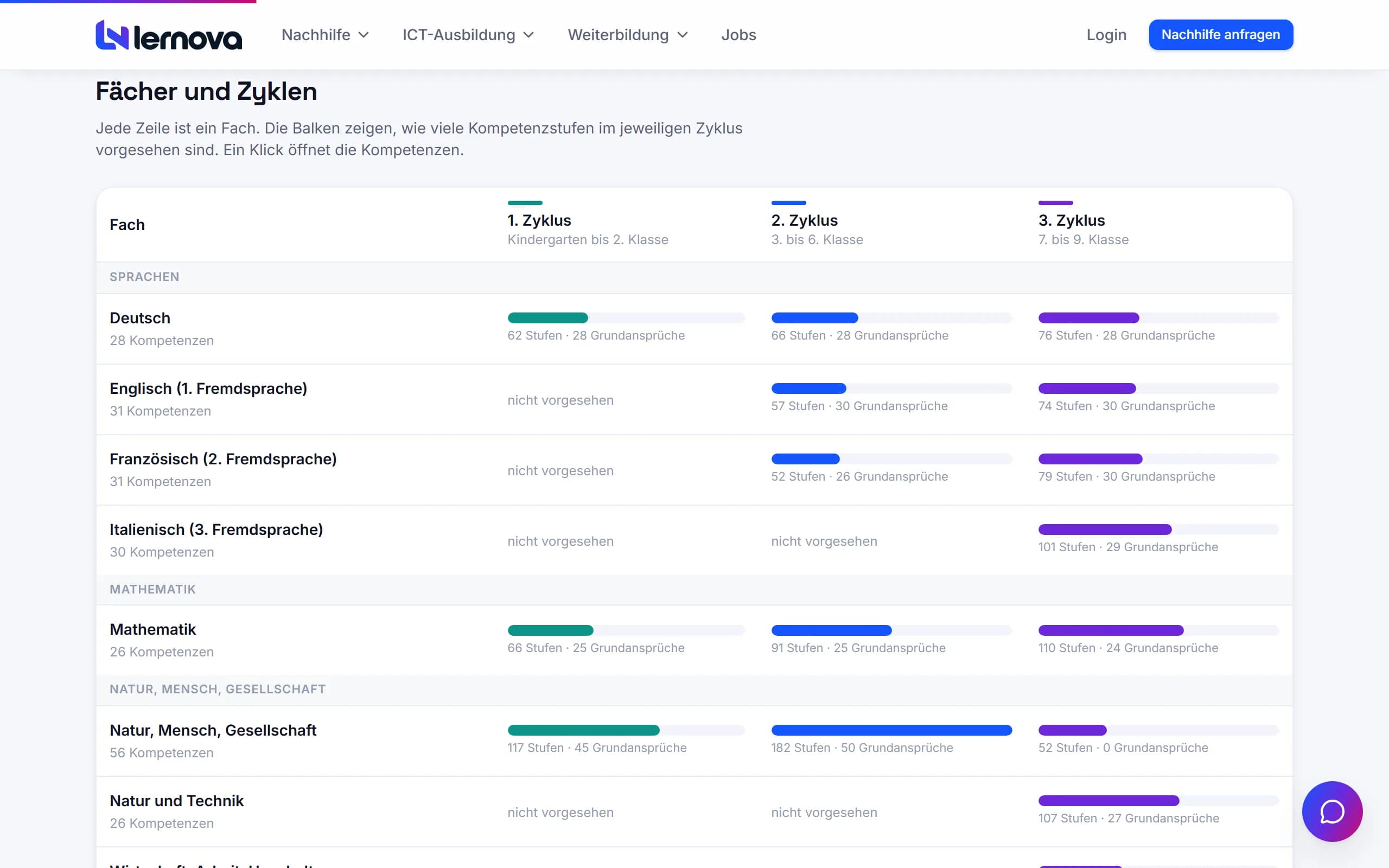Open the Natur und Technik row
The width and height of the screenshot is (1389, 868).
694,812
